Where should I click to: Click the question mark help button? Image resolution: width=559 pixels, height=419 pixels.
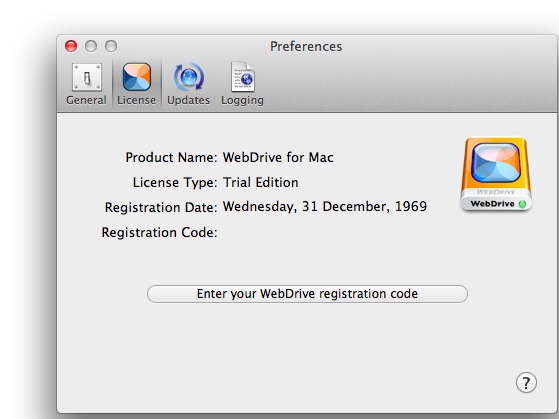point(526,383)
